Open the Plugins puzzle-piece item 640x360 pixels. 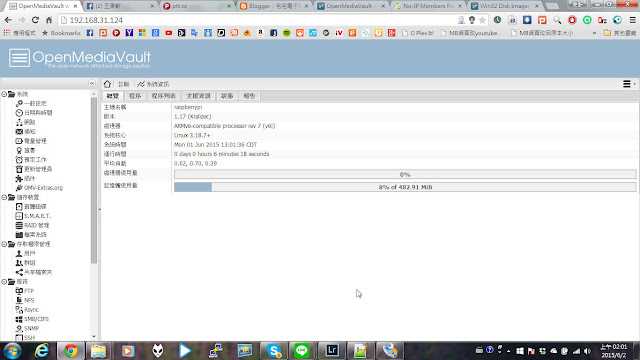click(x=25, y=178)
